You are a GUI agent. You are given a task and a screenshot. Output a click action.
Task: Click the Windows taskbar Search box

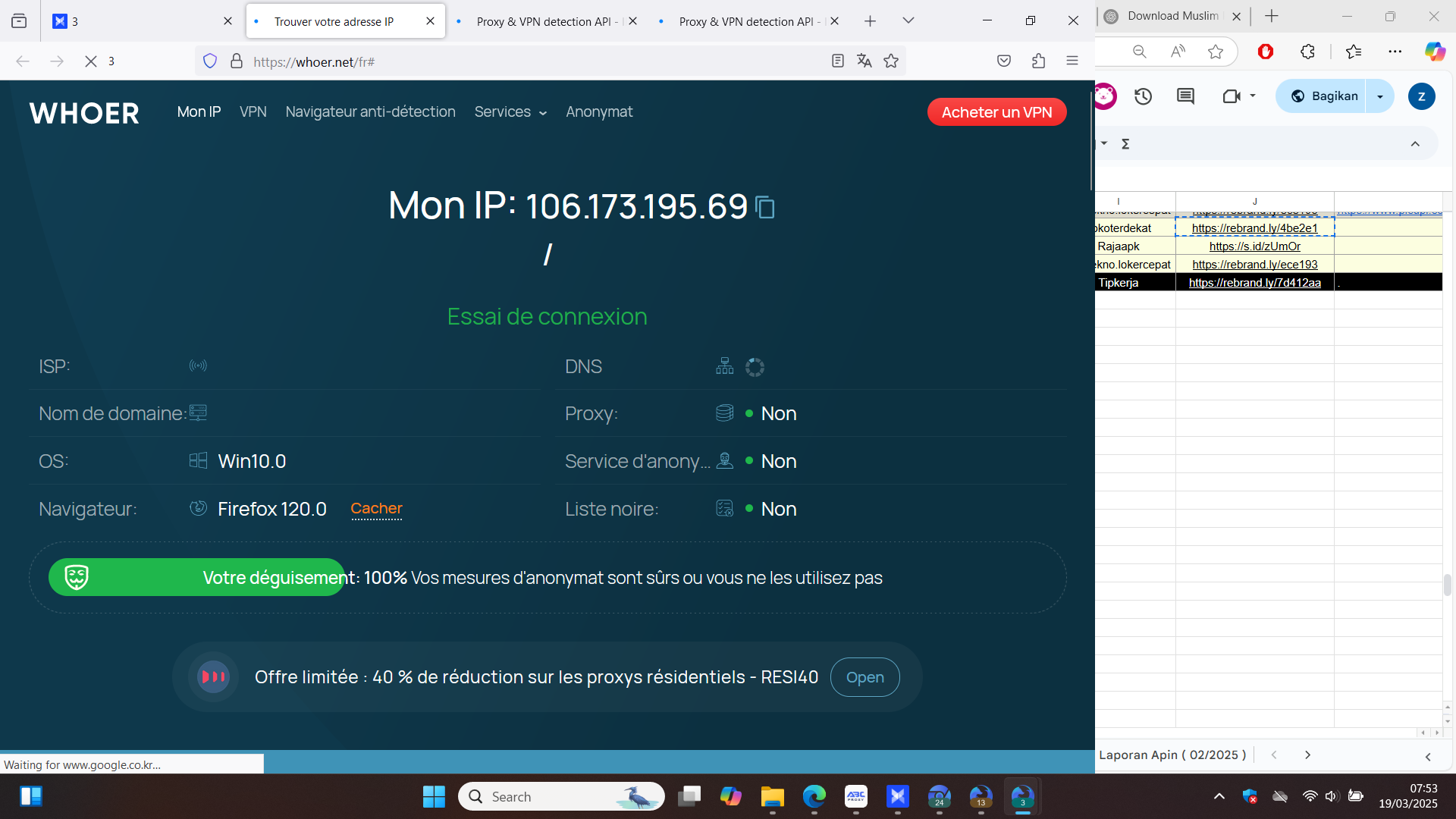point(562,796)
